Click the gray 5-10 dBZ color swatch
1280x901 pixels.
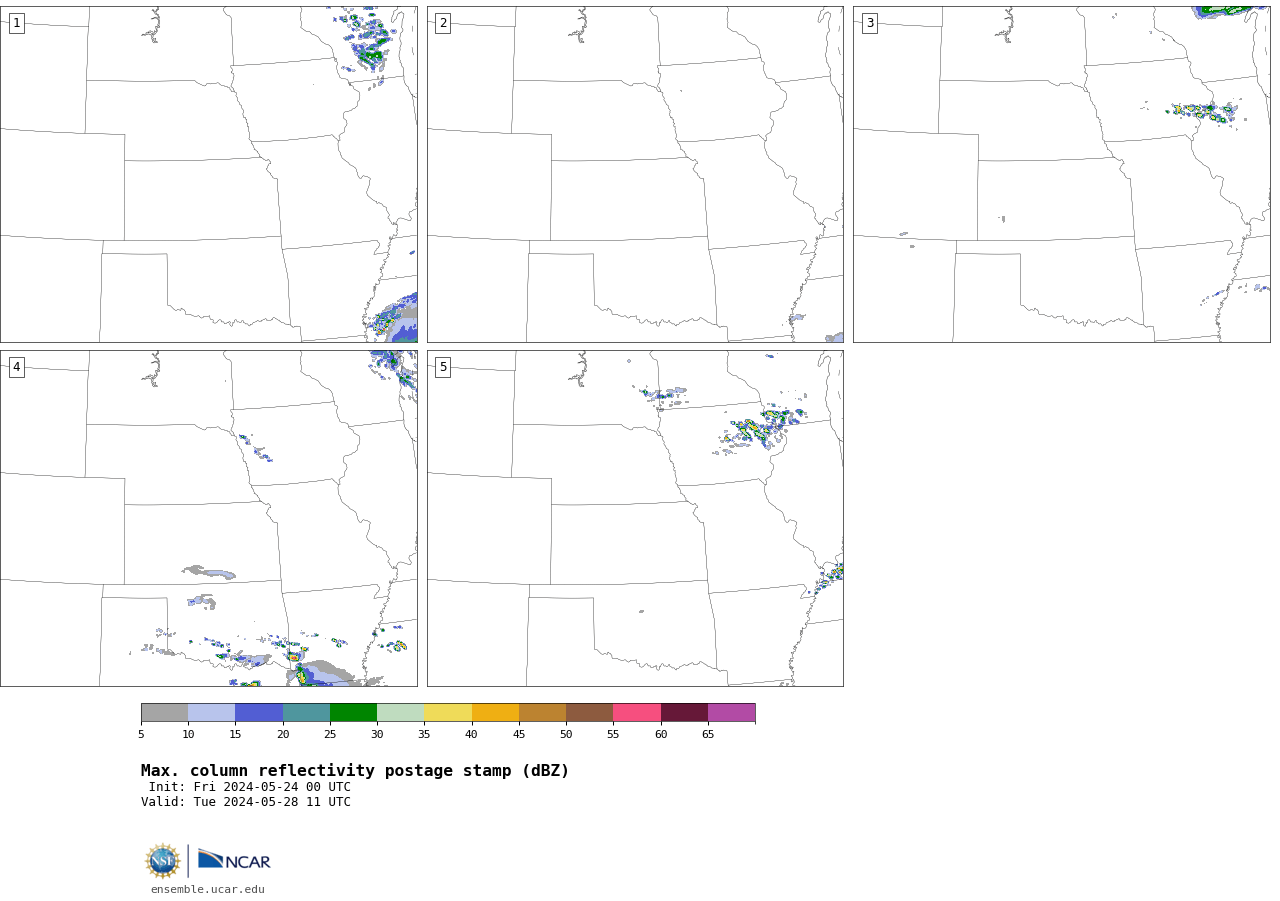pos(164,712)
